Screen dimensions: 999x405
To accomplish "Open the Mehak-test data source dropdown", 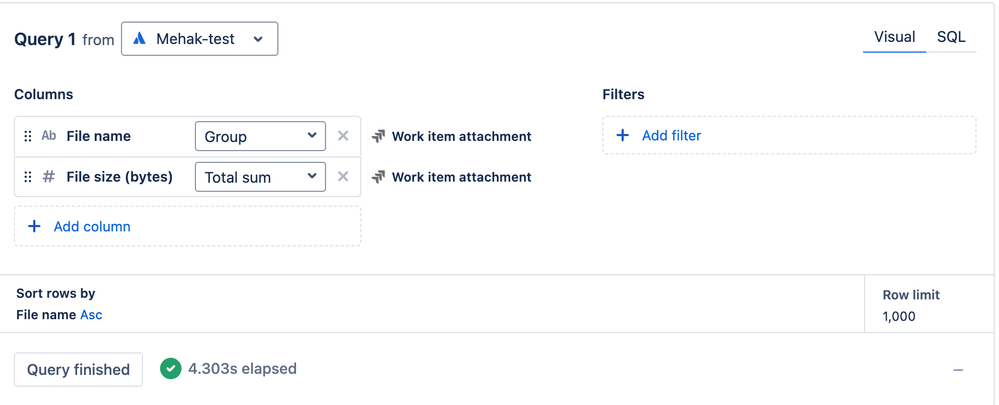I will (x=200, y=39).
